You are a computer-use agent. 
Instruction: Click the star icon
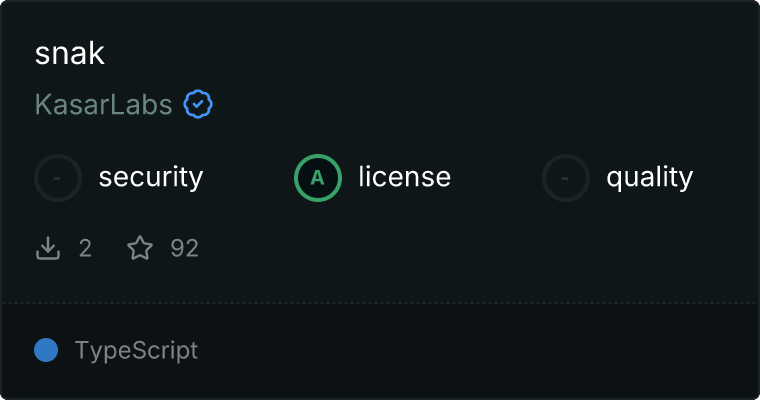pos(140,248)
